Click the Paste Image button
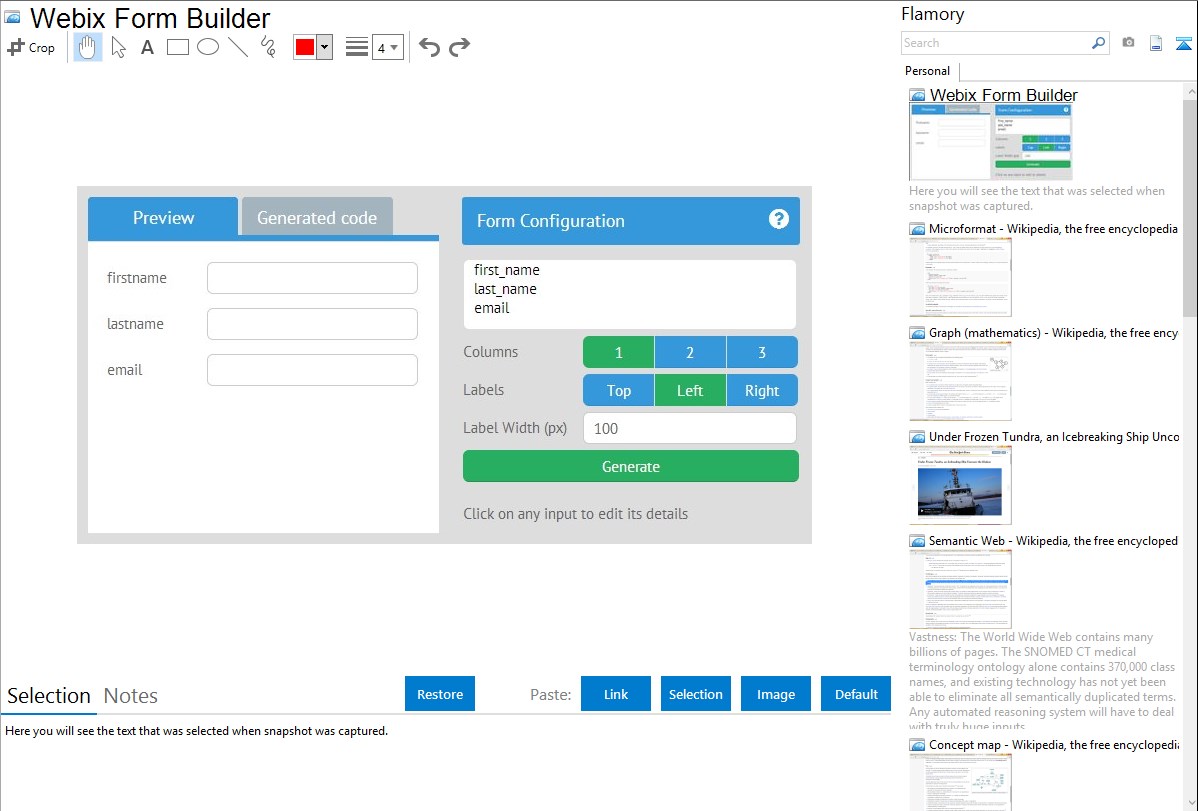Image resolution: width=1198 pixels, height=811 pixels. point(775,694)
